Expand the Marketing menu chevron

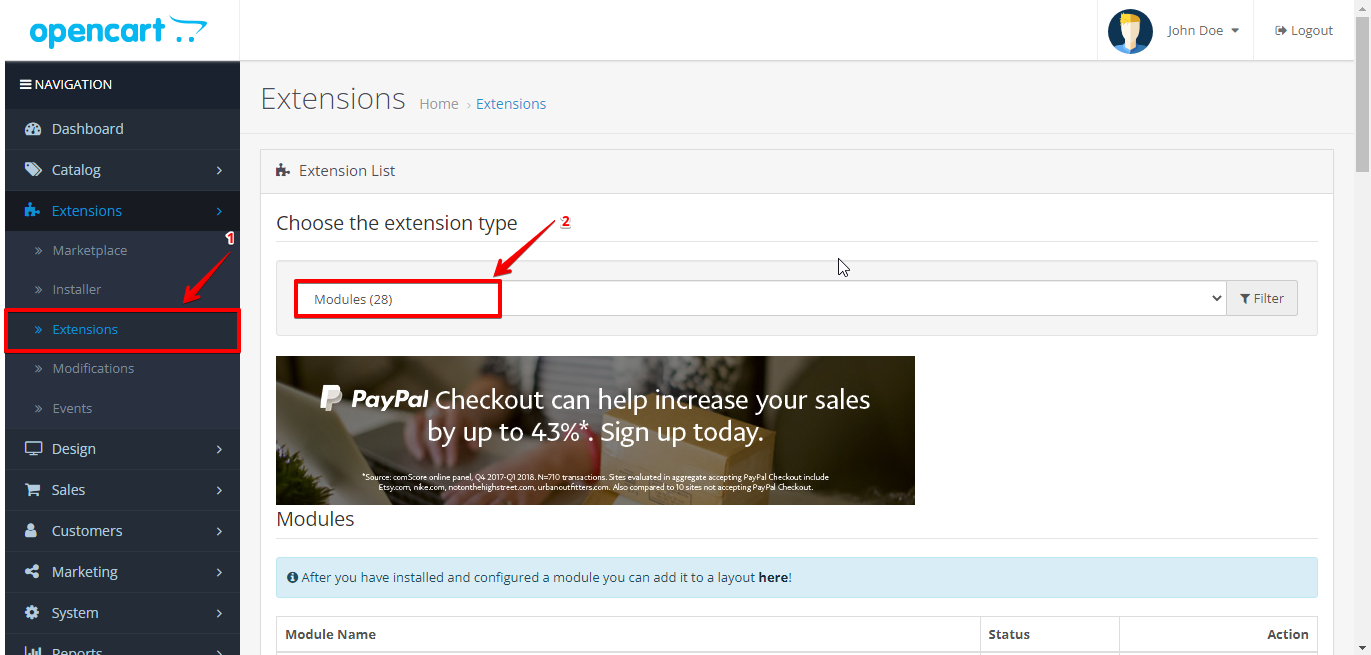pos(219,573)
